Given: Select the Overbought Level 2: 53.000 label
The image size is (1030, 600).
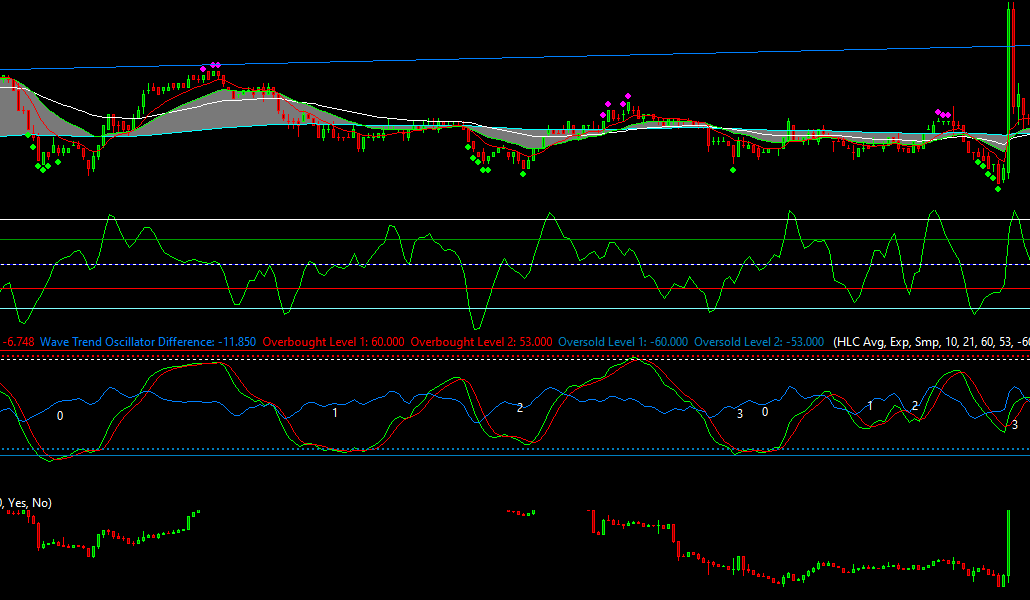Looking at the screenshot, I should (x=481, y=342).
